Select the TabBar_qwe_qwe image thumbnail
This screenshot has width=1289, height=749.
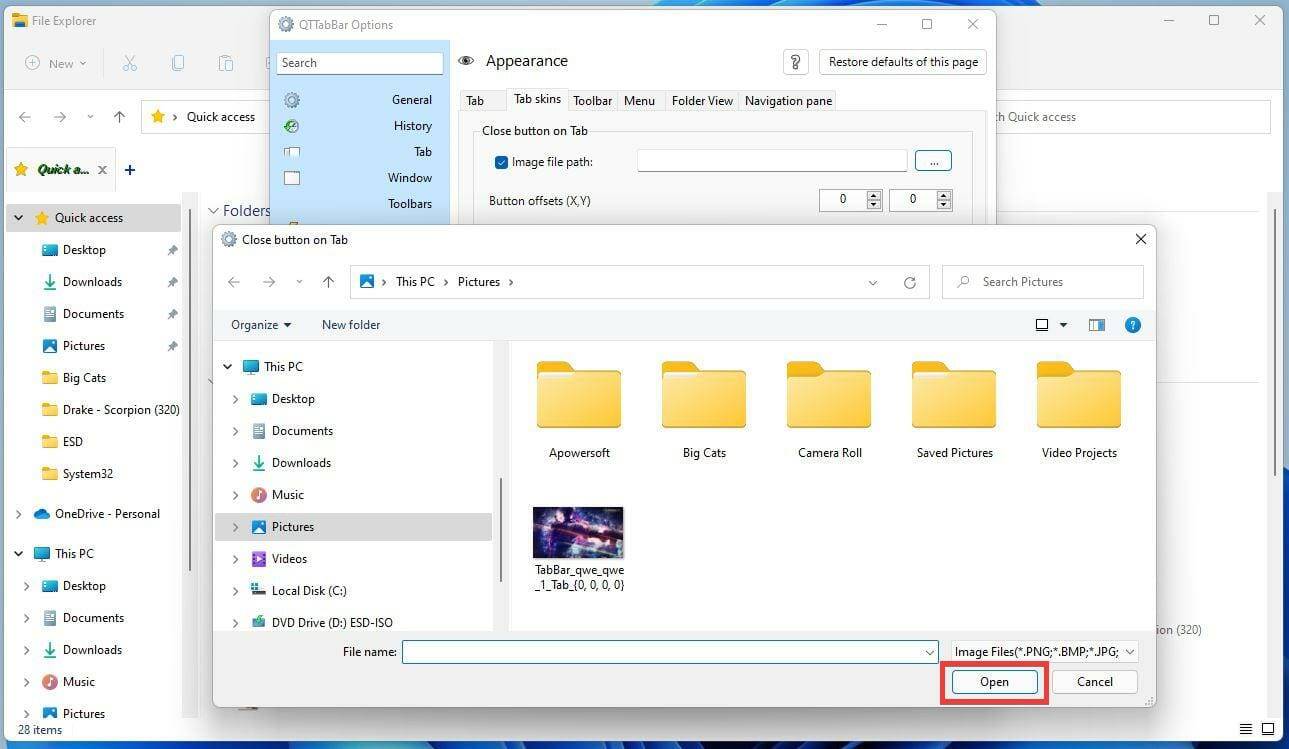click(x=578, y=531)
